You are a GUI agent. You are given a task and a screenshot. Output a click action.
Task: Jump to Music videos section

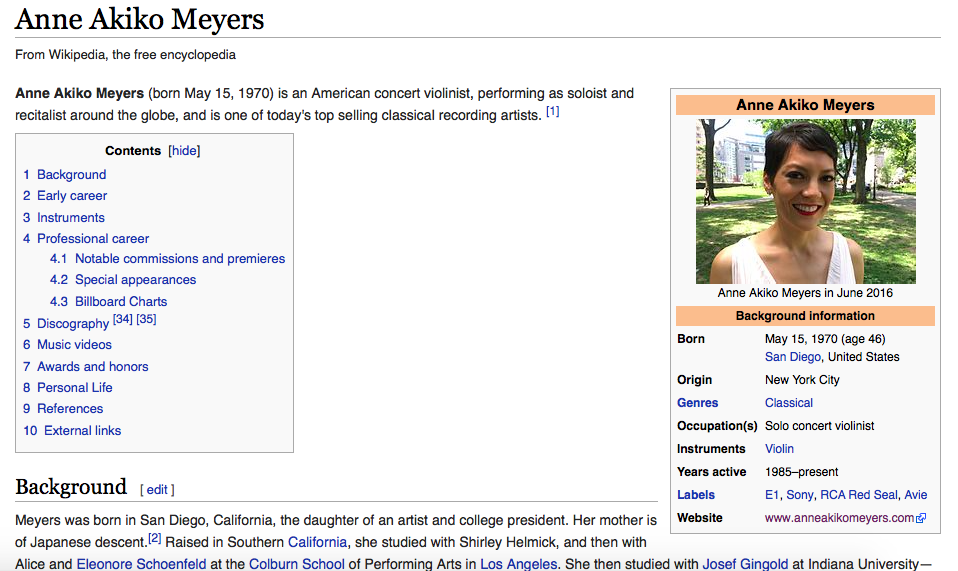(75, 345)
